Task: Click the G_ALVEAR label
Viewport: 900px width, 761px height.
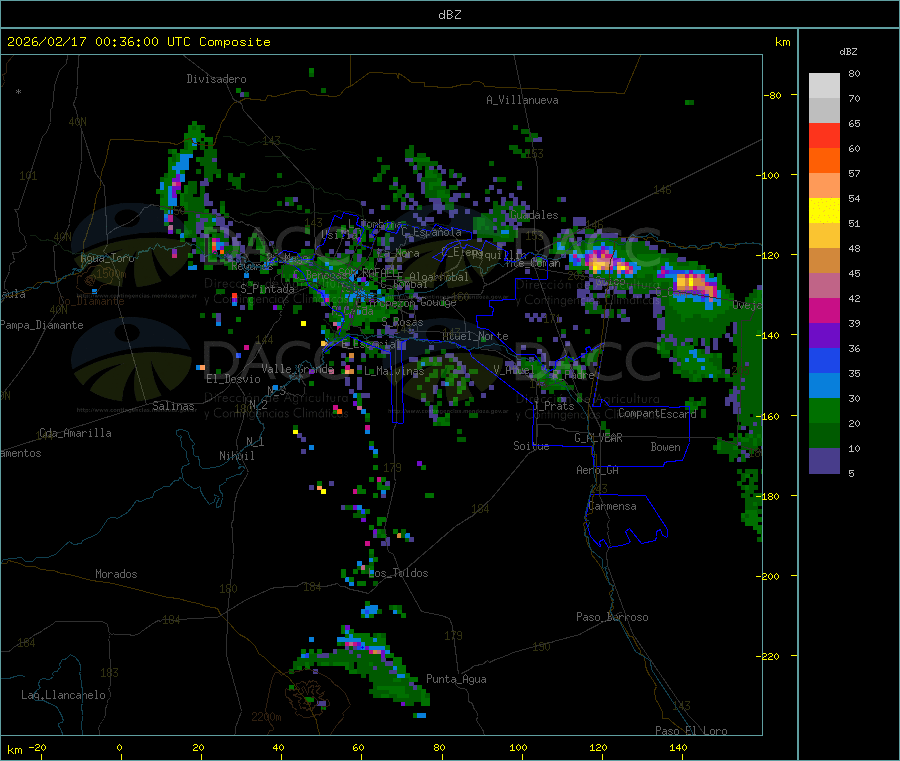Action: [598, 438]
